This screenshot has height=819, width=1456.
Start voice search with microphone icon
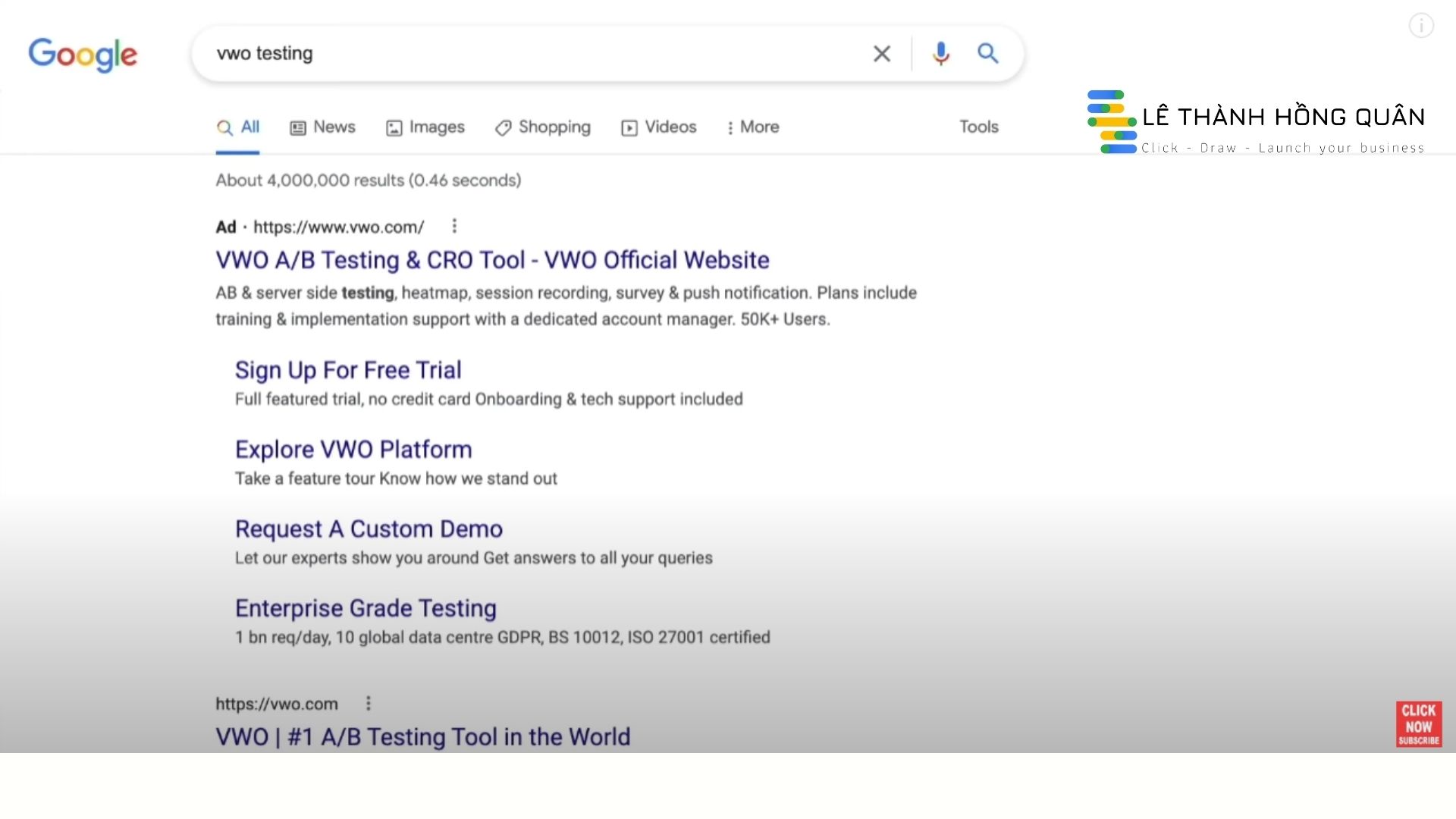(x=940, y=54)
